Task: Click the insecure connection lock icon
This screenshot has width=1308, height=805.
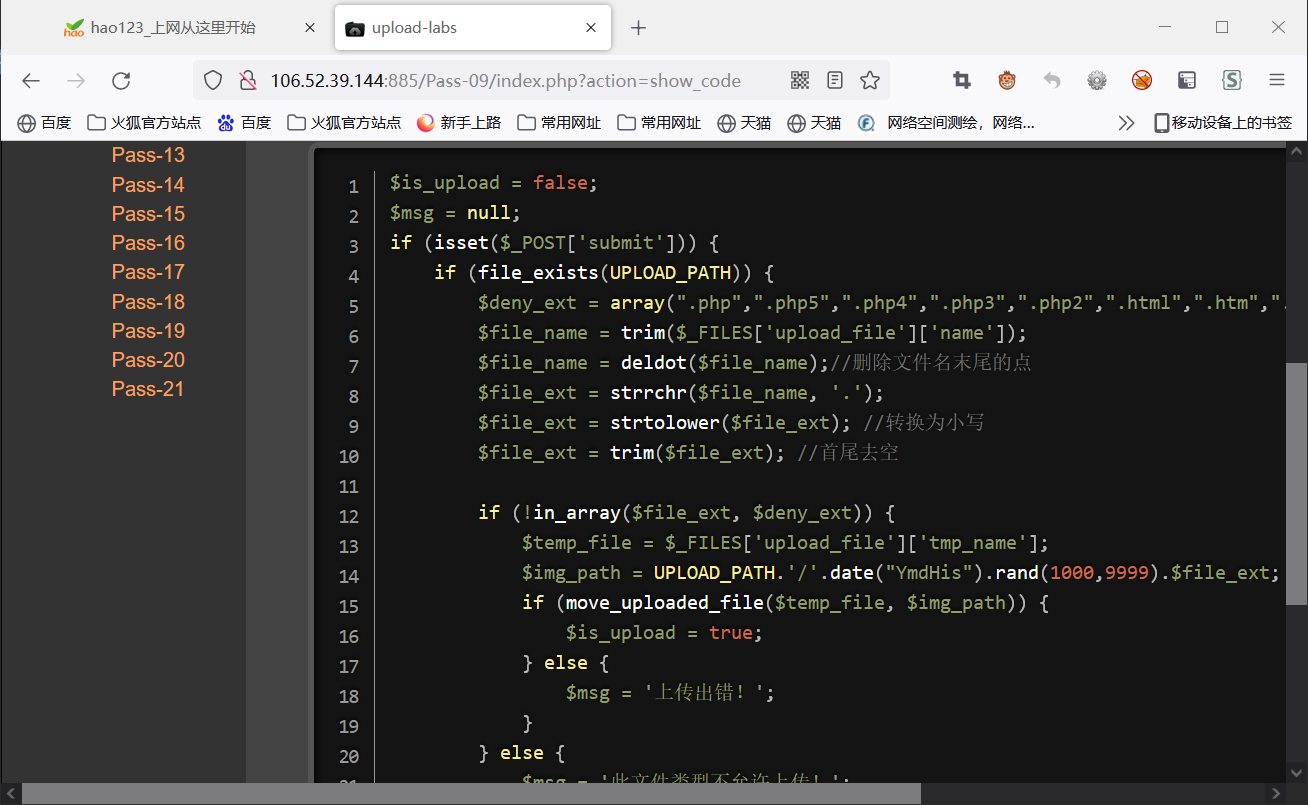Action: coord(247,81)
